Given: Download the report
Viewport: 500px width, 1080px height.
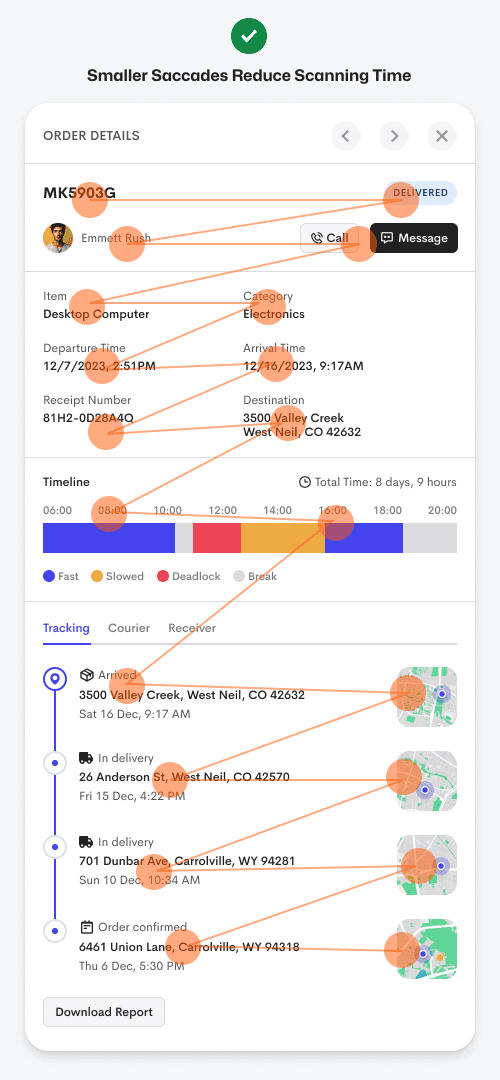Looking at the screenshot, I should (104, 1012).
